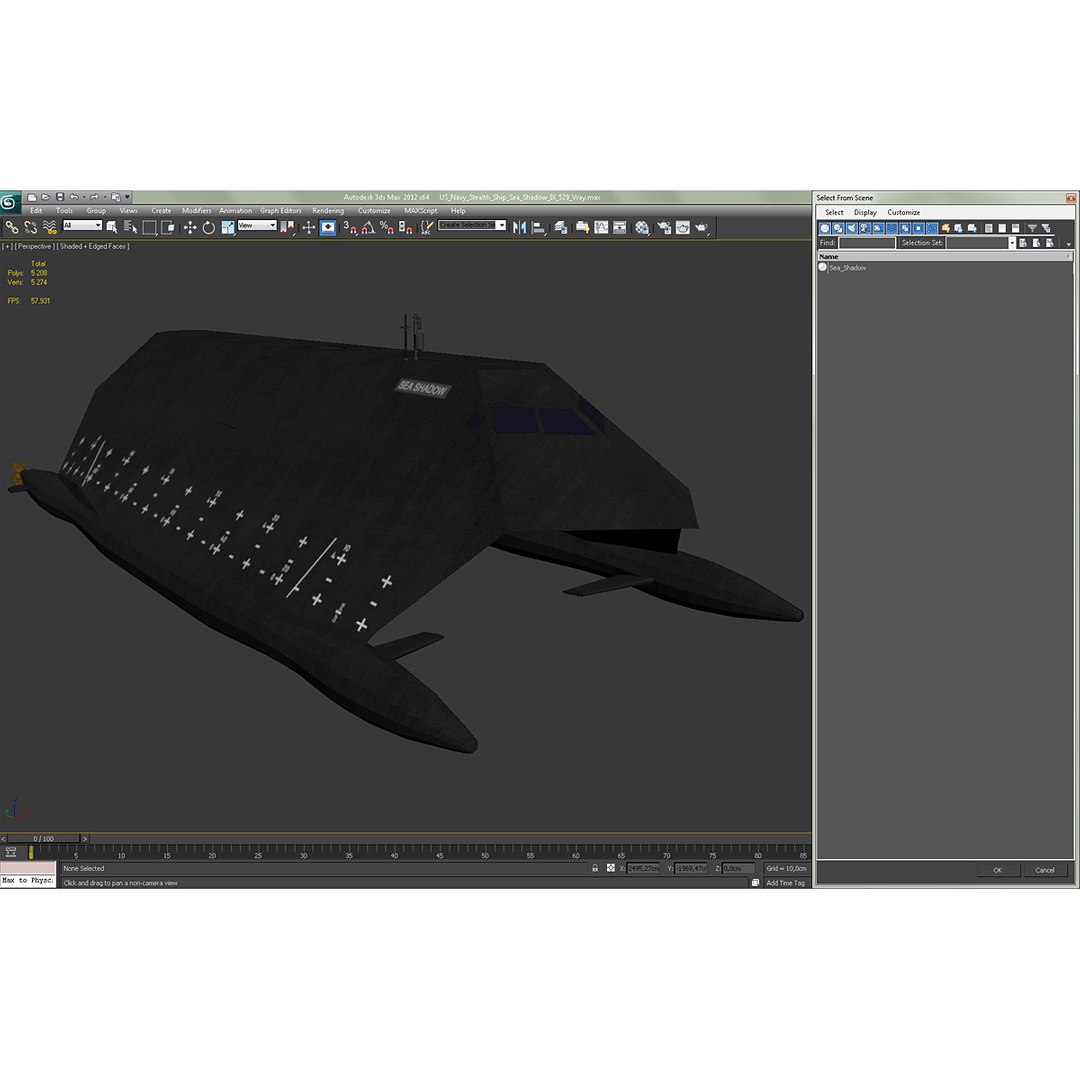Toggle Window/Crossing selection mode
This screenshot has width=1080, height=1080.
(x=168, y=227)
